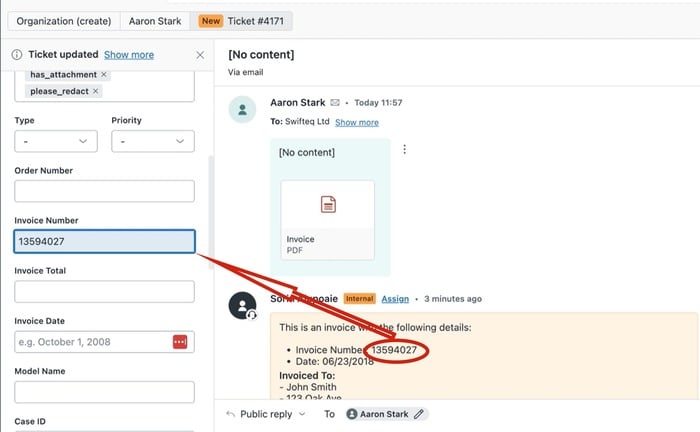Open the message options three-dot menu
700x432 pixels.
[x=404, y=150]
